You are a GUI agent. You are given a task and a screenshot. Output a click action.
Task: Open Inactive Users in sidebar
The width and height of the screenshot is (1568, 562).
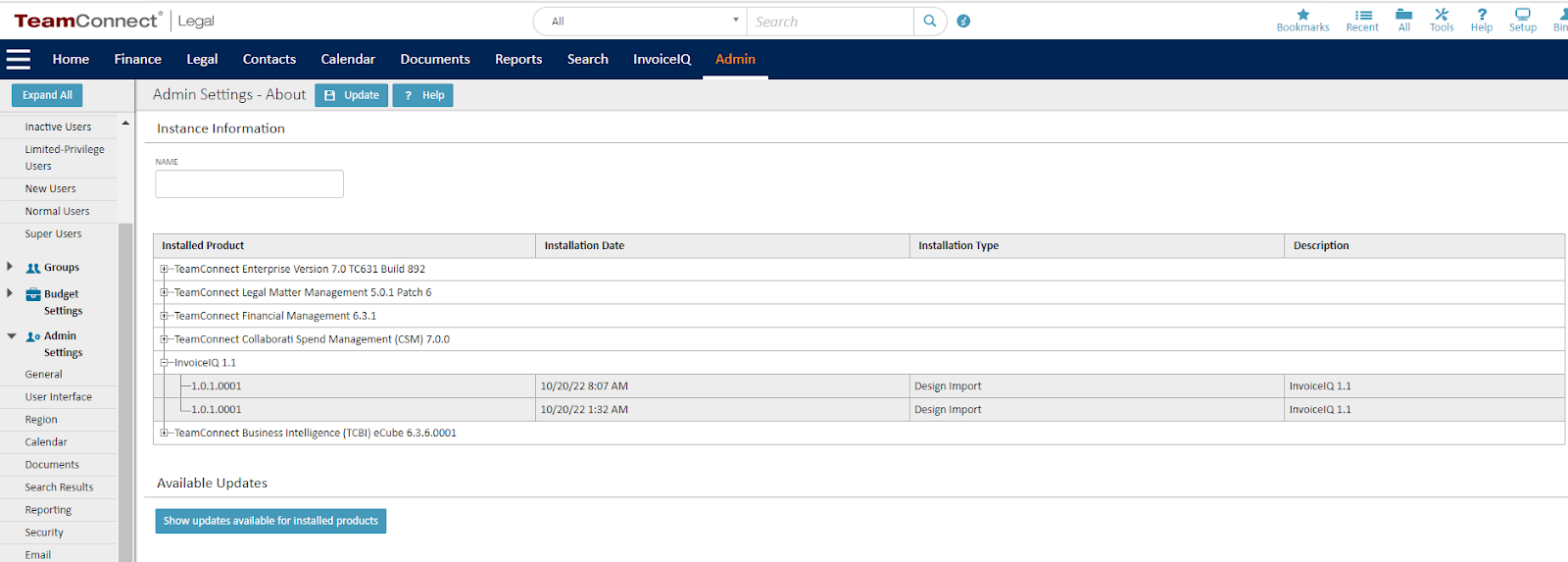tap(58, 127)
